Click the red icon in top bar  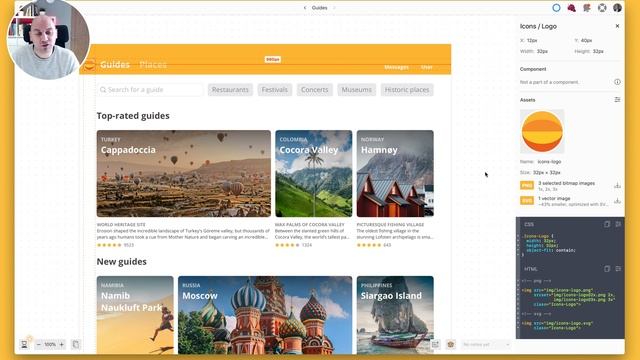point(571,8)
